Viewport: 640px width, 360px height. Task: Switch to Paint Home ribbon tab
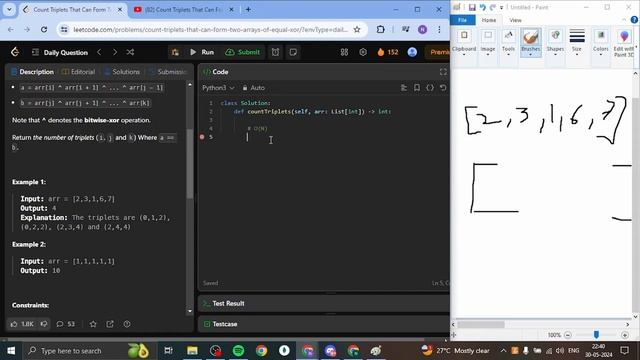coord(489,20)
